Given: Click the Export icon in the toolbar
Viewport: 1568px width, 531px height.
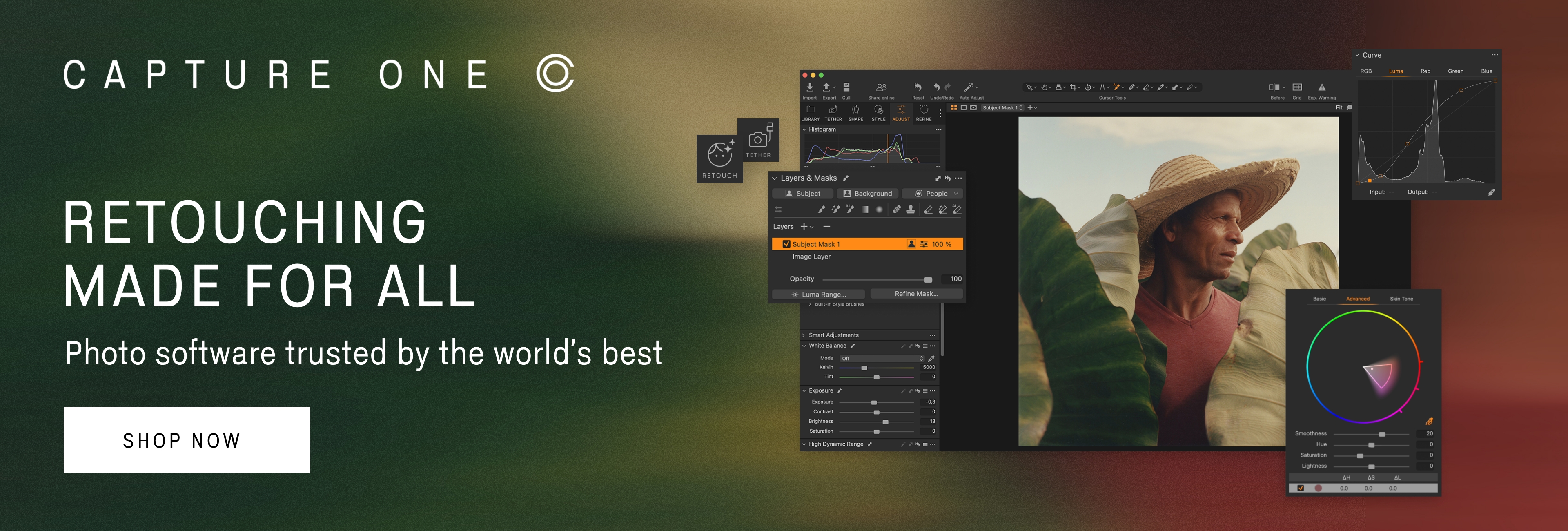Looking at the screenshot, I should (x=826, y=87).
